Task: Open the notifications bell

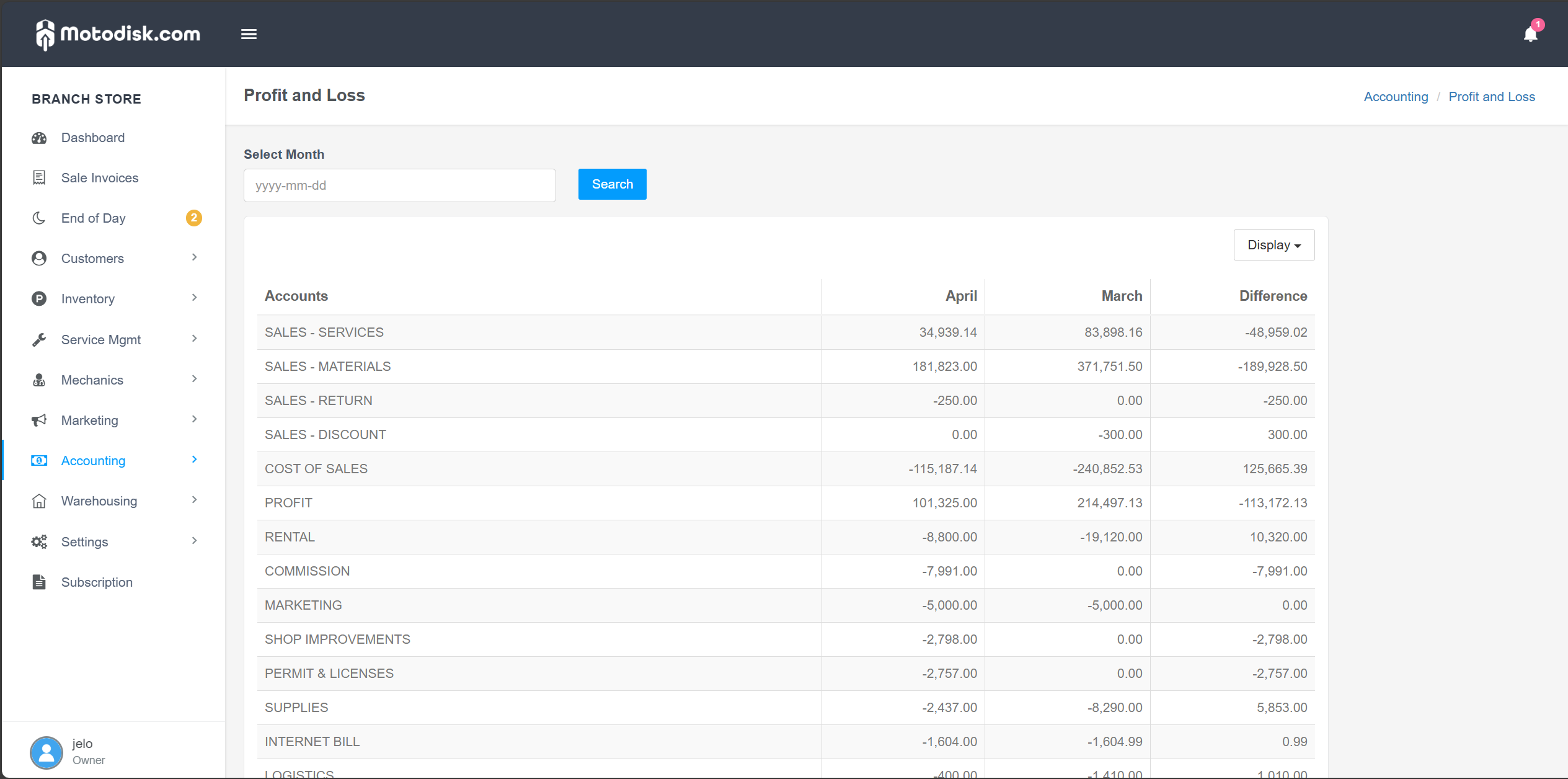Action: pos(1530,34)
